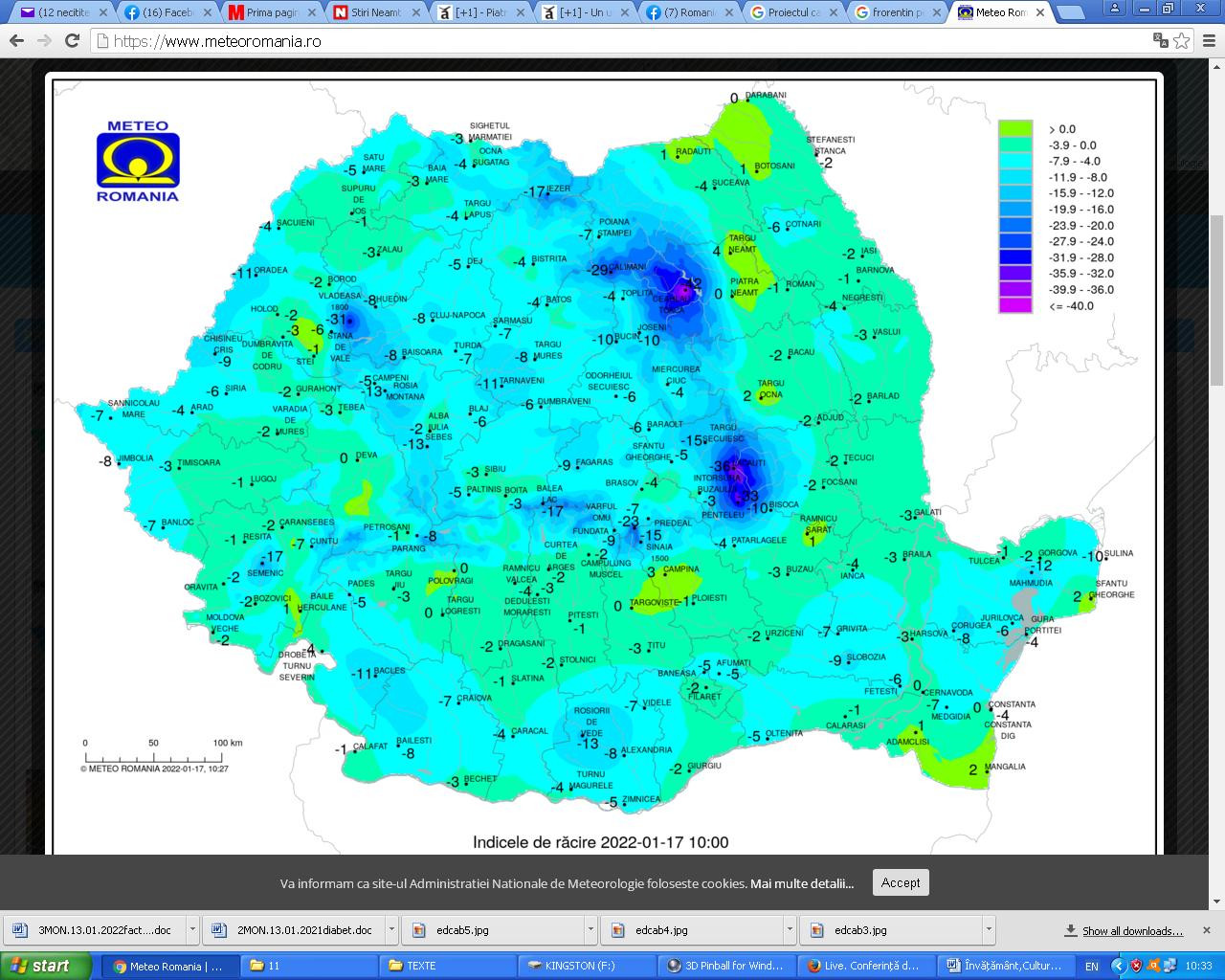Viewport: 1225px width, 980px height.
Task: Reload the Meteo Romania page
Action: click(x=72, y=41)
